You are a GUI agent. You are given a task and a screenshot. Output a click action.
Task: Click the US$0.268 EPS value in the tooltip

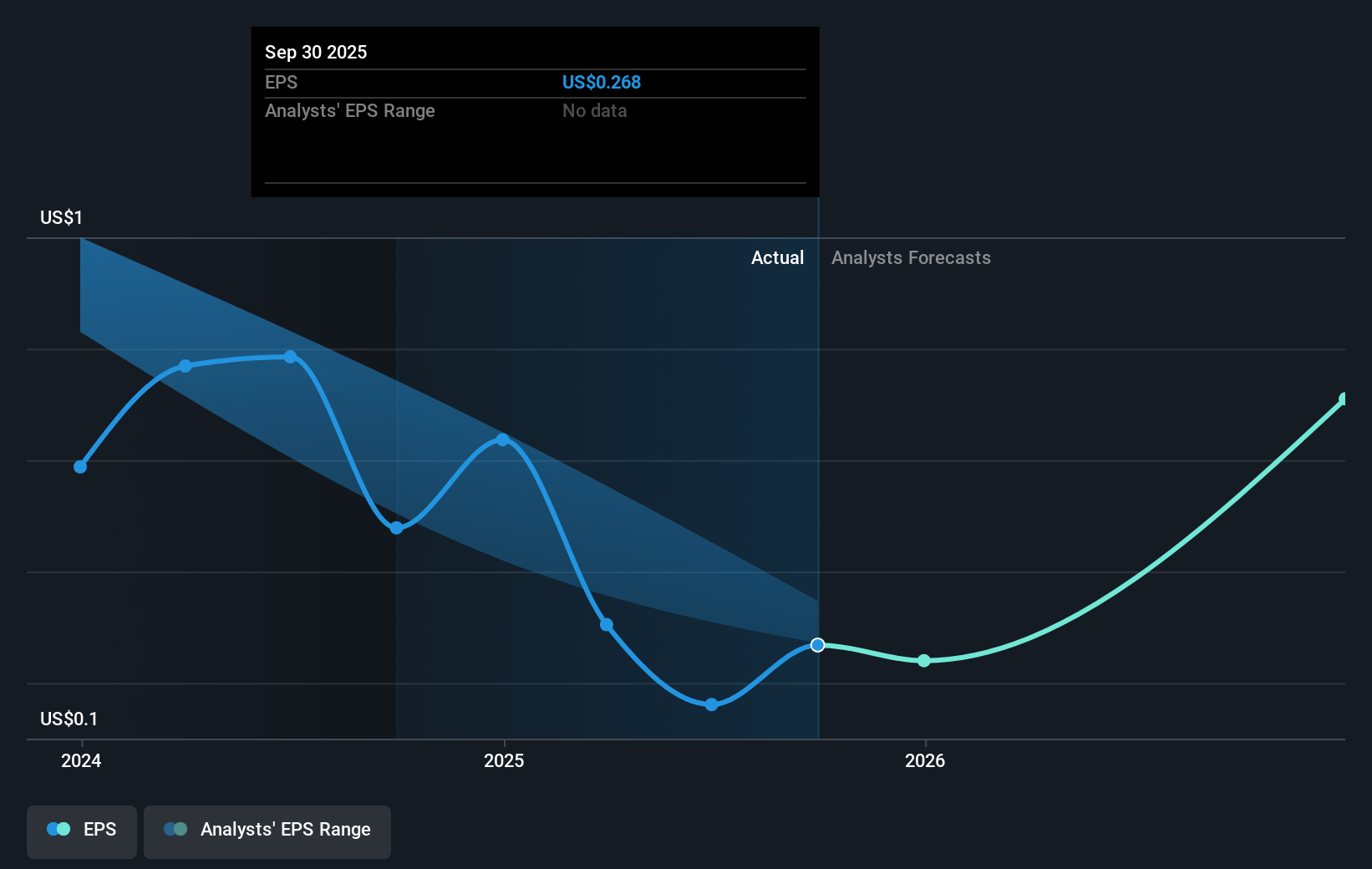point(602,82)
